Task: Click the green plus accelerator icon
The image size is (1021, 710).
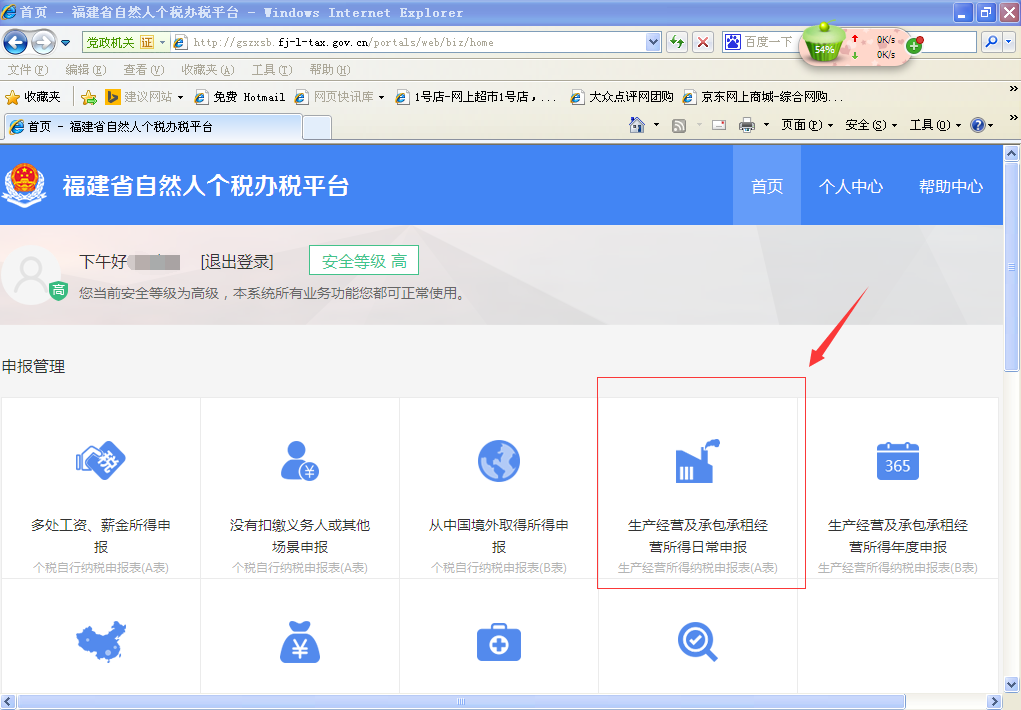Action: 914,45
